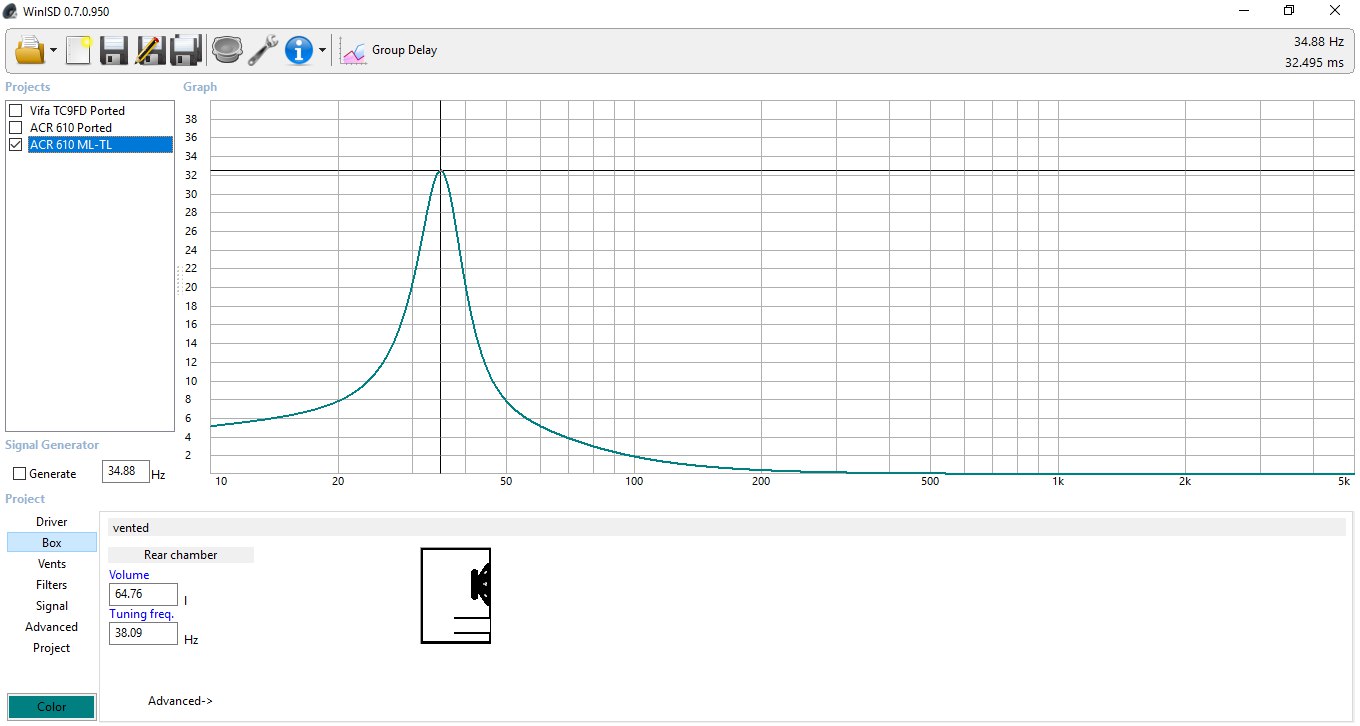Close the WinISD window

point(1335,11)
